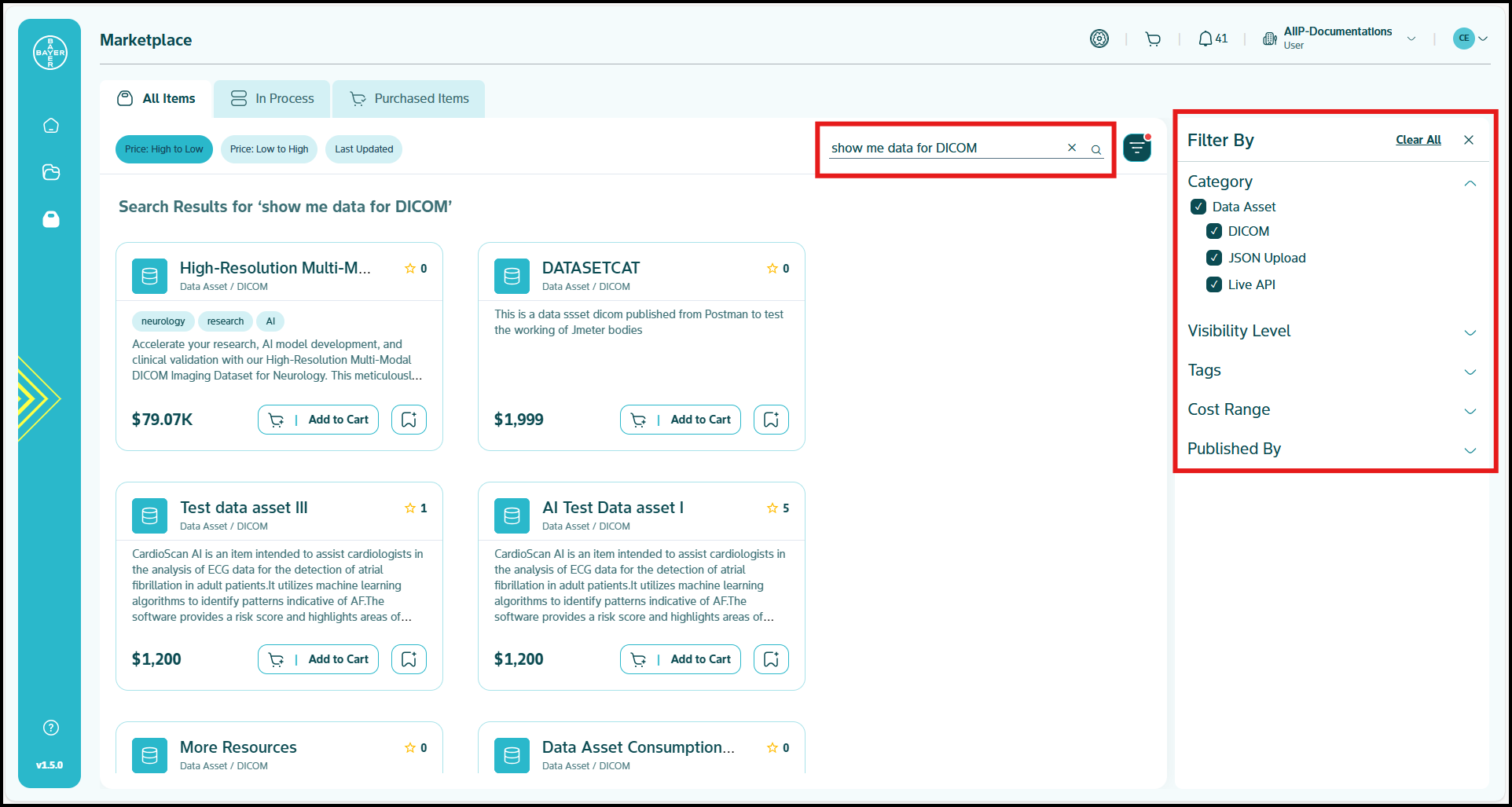The height and width of the screenshot is (807, 1512).
Task: Toggle the filter panel button
Action: point(1136,148)
